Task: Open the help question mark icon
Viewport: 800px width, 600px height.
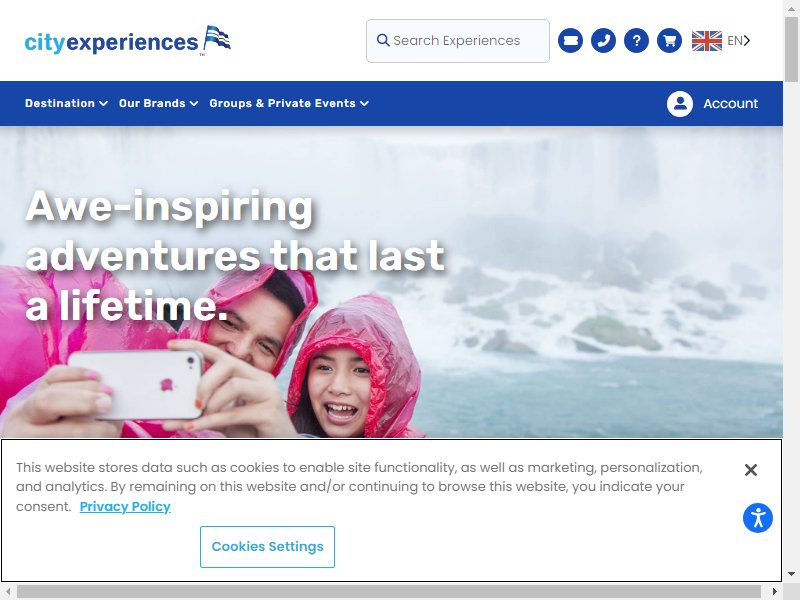Action: 636,41
